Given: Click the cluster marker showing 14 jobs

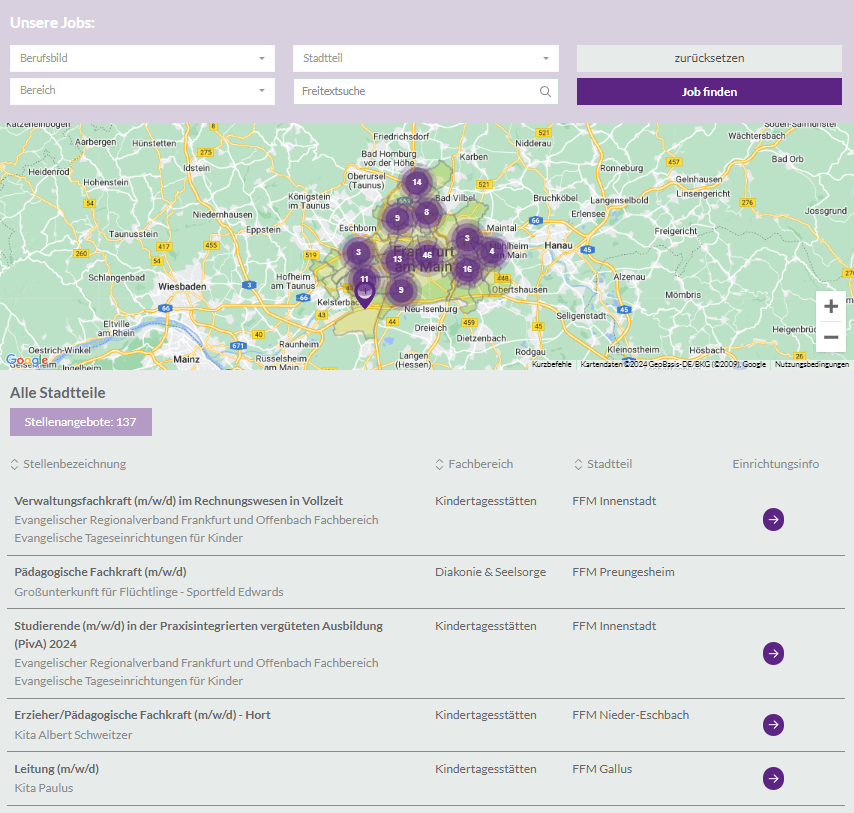Looking at the screenshot, I should pos(417,182).
